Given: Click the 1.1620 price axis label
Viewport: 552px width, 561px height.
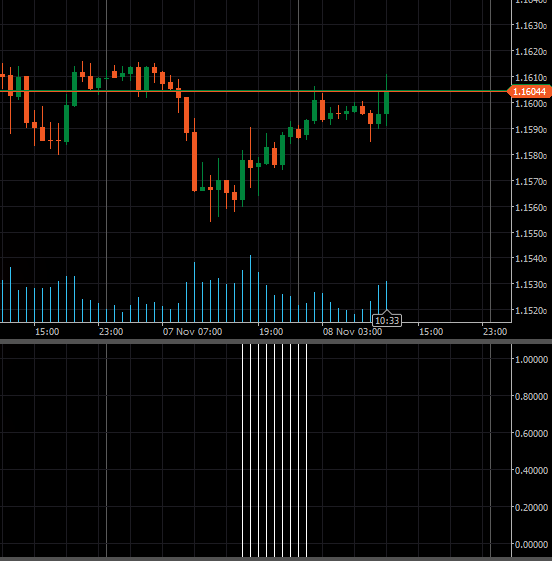Looking at the screenshot, I should click(531, 52).
